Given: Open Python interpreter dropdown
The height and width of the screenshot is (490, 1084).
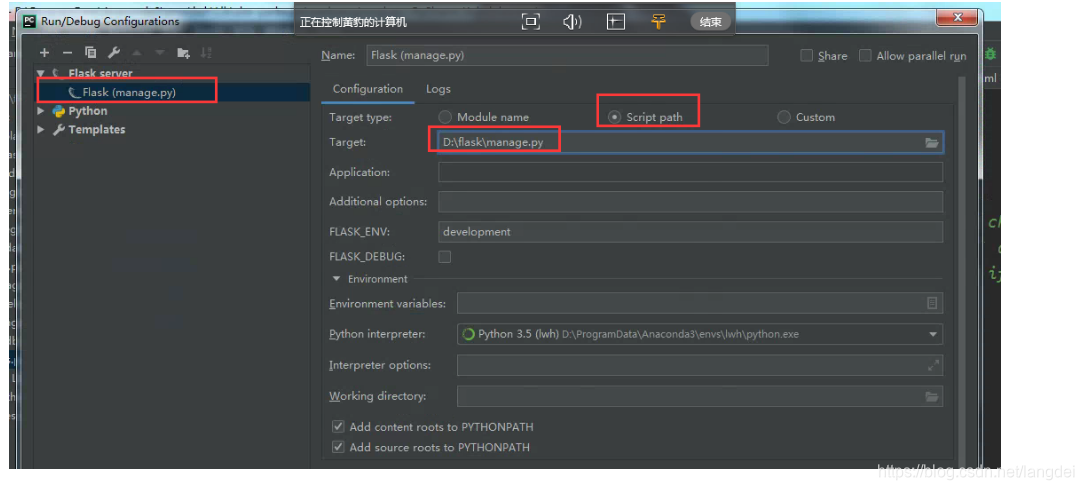Looking at the screenshot, I should [933, 334].
